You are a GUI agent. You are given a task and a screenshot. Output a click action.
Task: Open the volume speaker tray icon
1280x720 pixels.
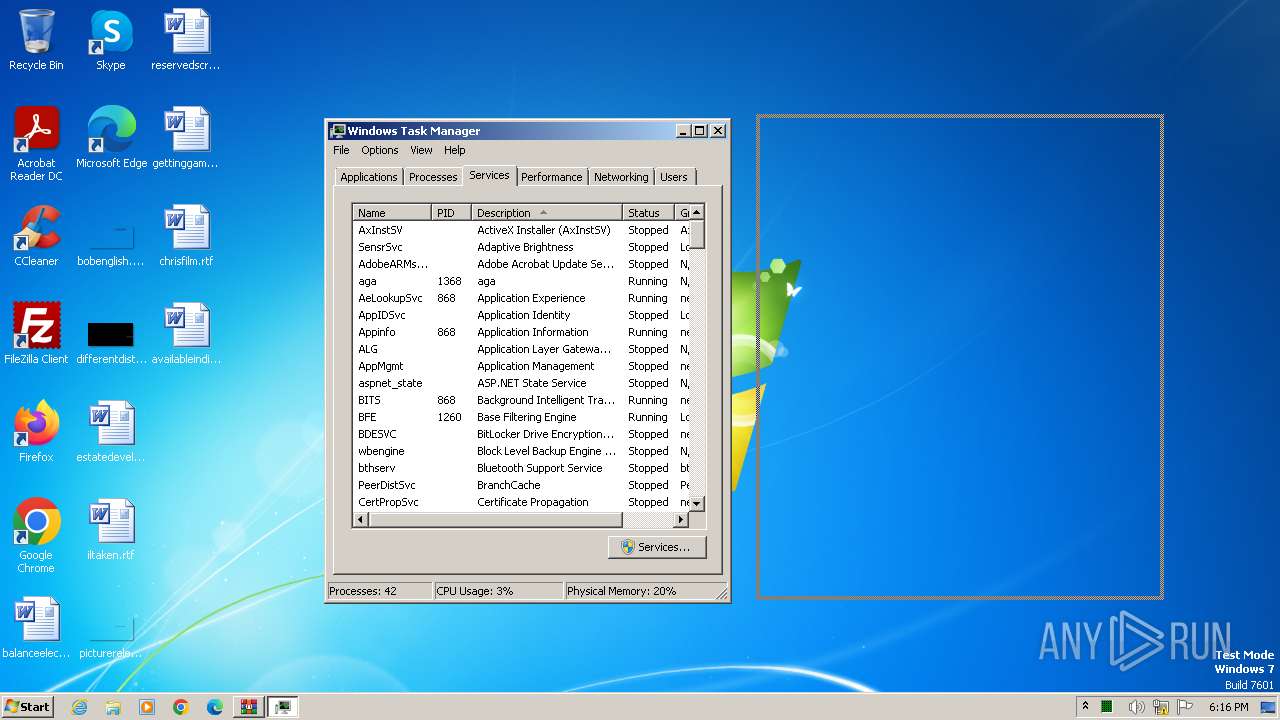[1136, 707]
